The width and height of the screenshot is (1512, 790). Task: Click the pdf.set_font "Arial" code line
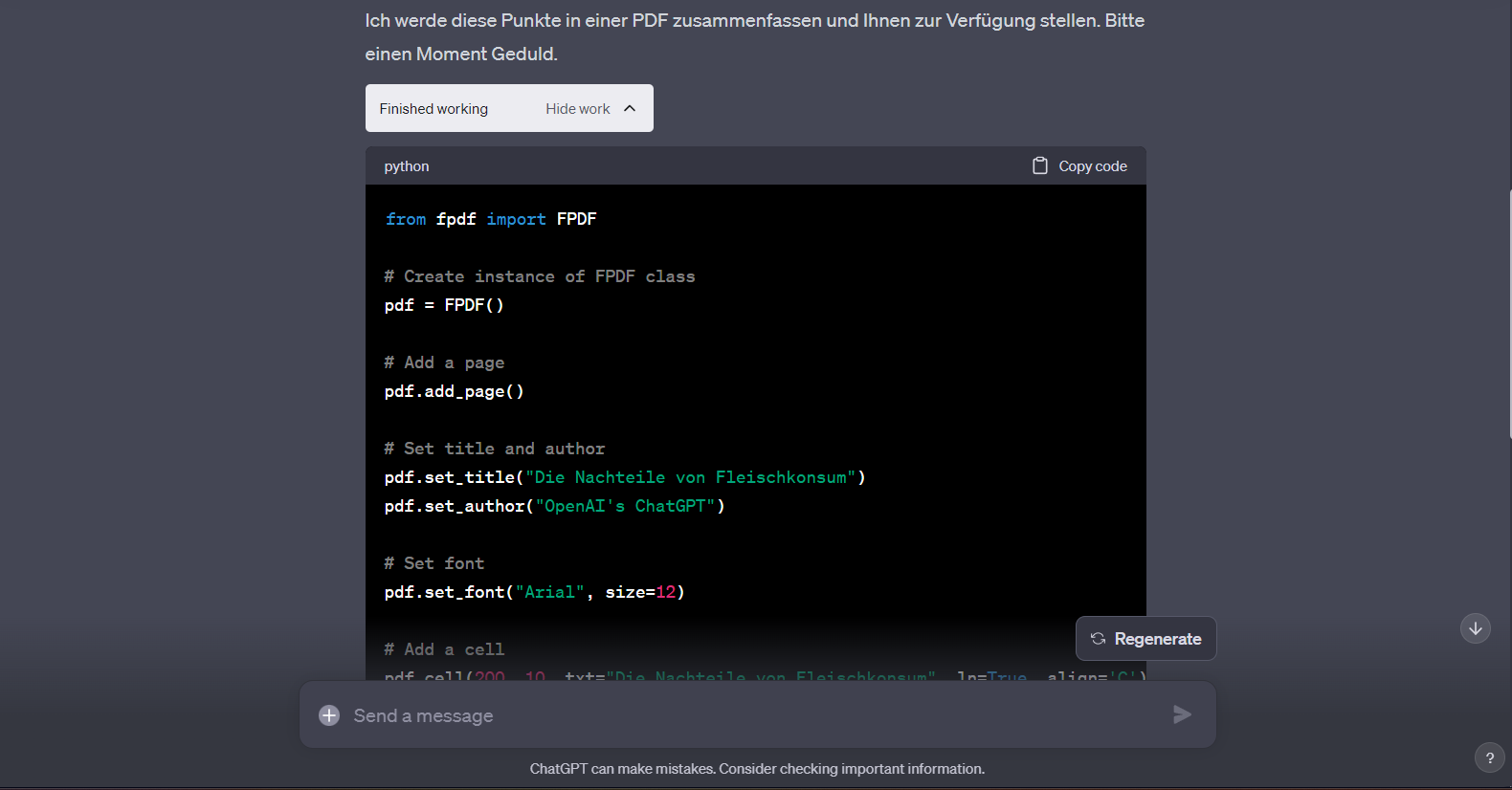pyautogui.click(x=534, y=592)
